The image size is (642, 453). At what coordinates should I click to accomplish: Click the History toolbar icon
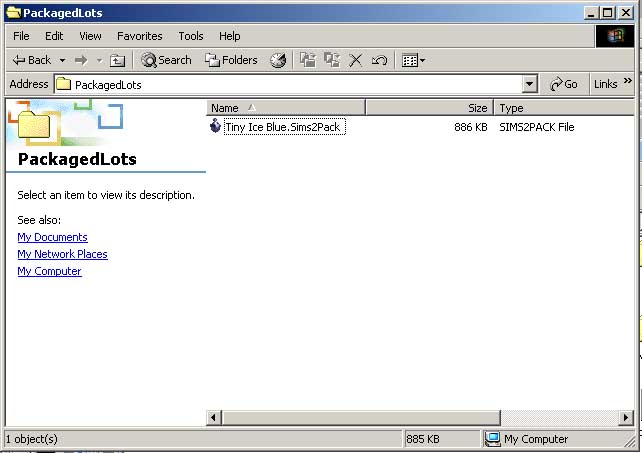point(278,60)
